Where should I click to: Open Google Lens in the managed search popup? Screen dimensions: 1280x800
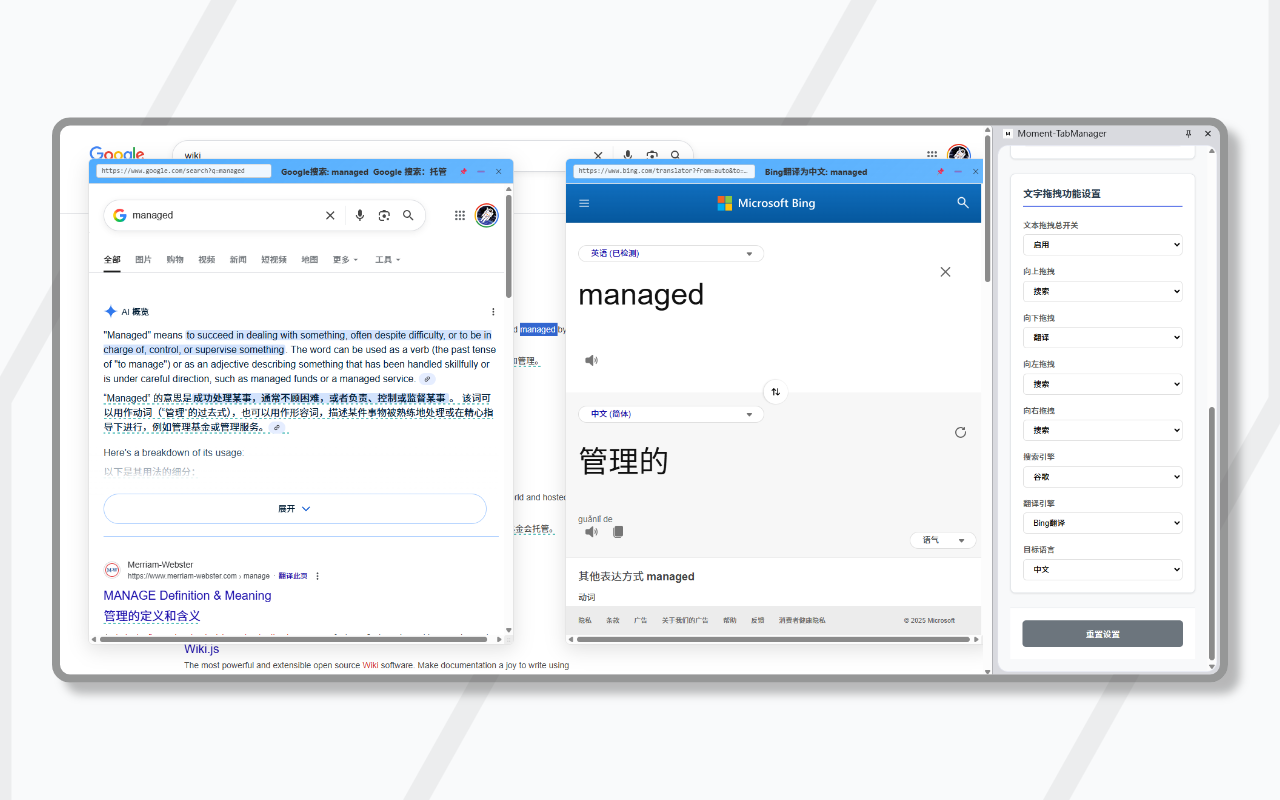384,215
